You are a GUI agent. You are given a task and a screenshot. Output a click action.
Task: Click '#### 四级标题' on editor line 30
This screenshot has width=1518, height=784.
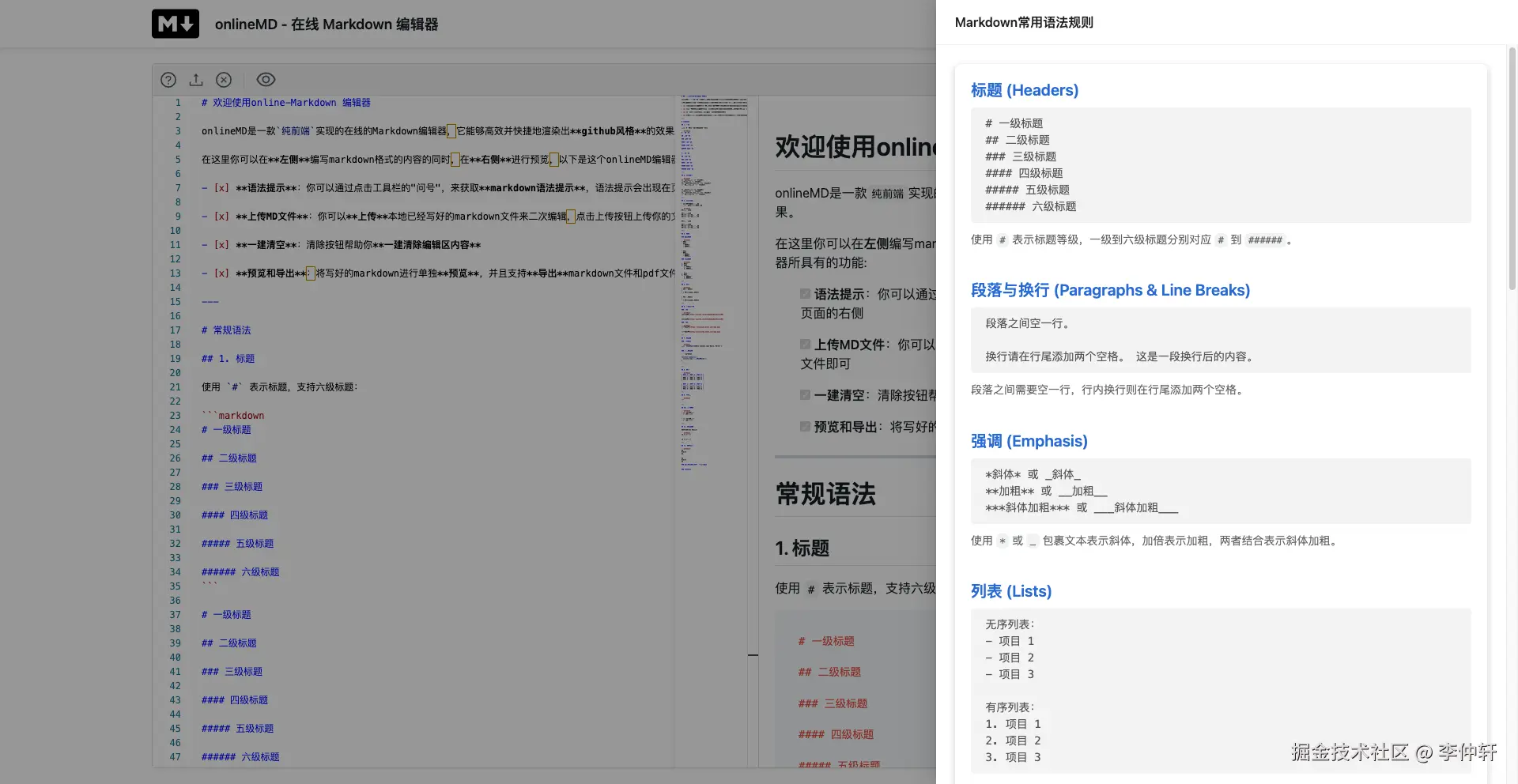coord(234,515)
